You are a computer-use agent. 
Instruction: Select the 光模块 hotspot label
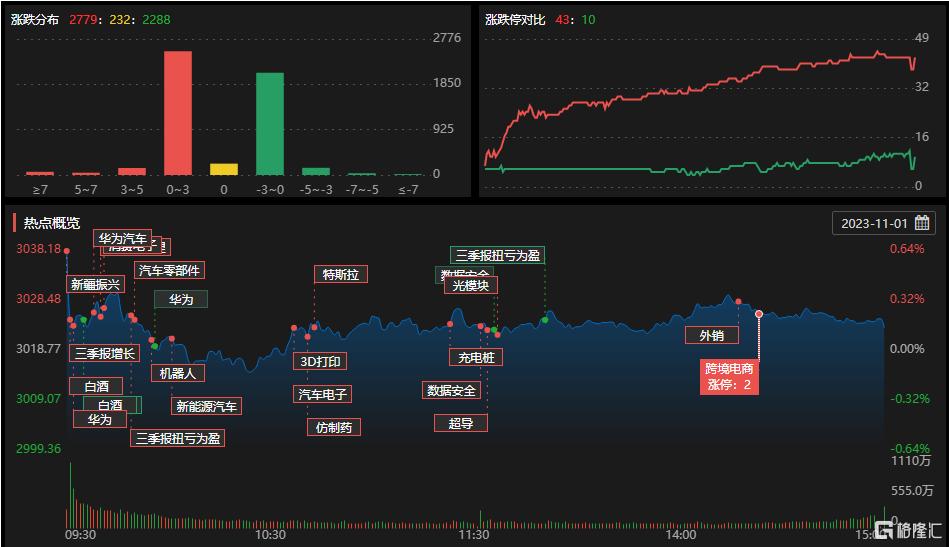click(471, 285)
